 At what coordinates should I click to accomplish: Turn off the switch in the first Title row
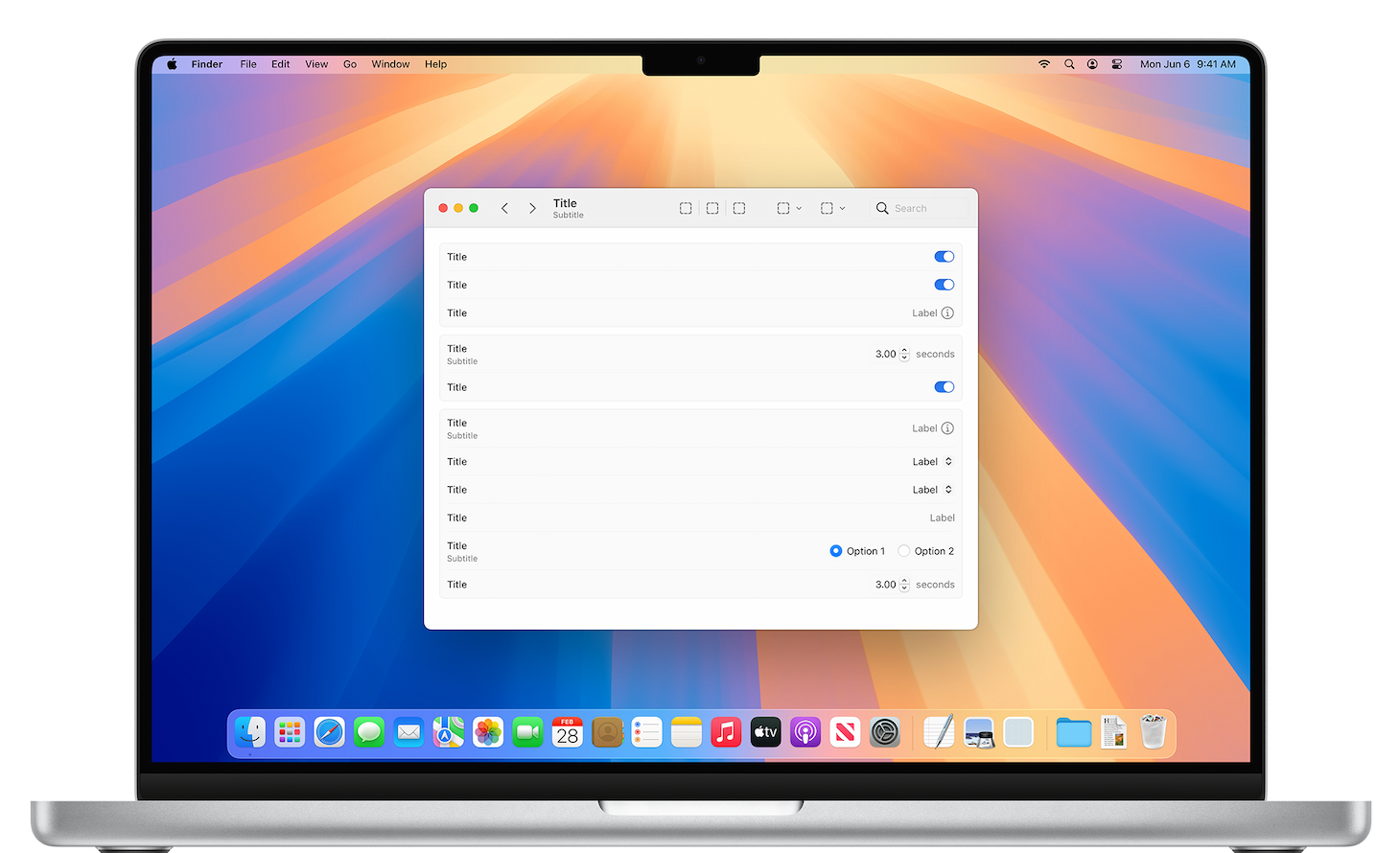point(945,257)
